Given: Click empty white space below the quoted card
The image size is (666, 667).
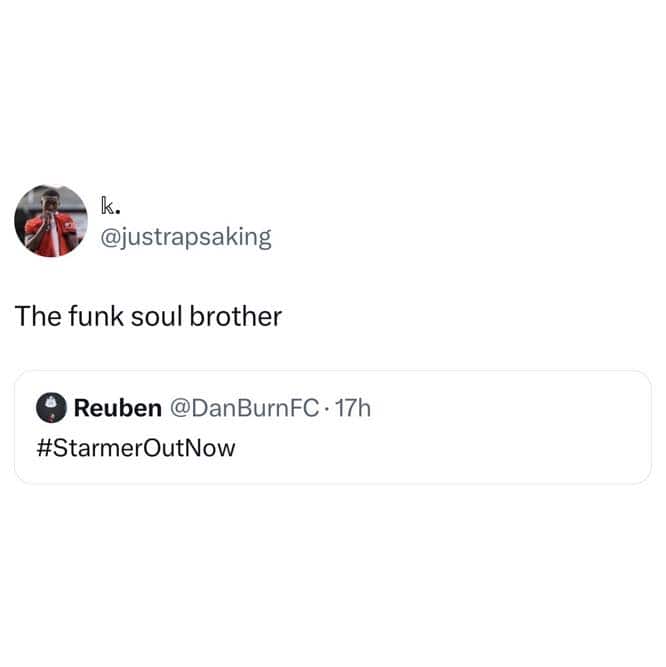Looking at the screenshot, I should (333, 574).
